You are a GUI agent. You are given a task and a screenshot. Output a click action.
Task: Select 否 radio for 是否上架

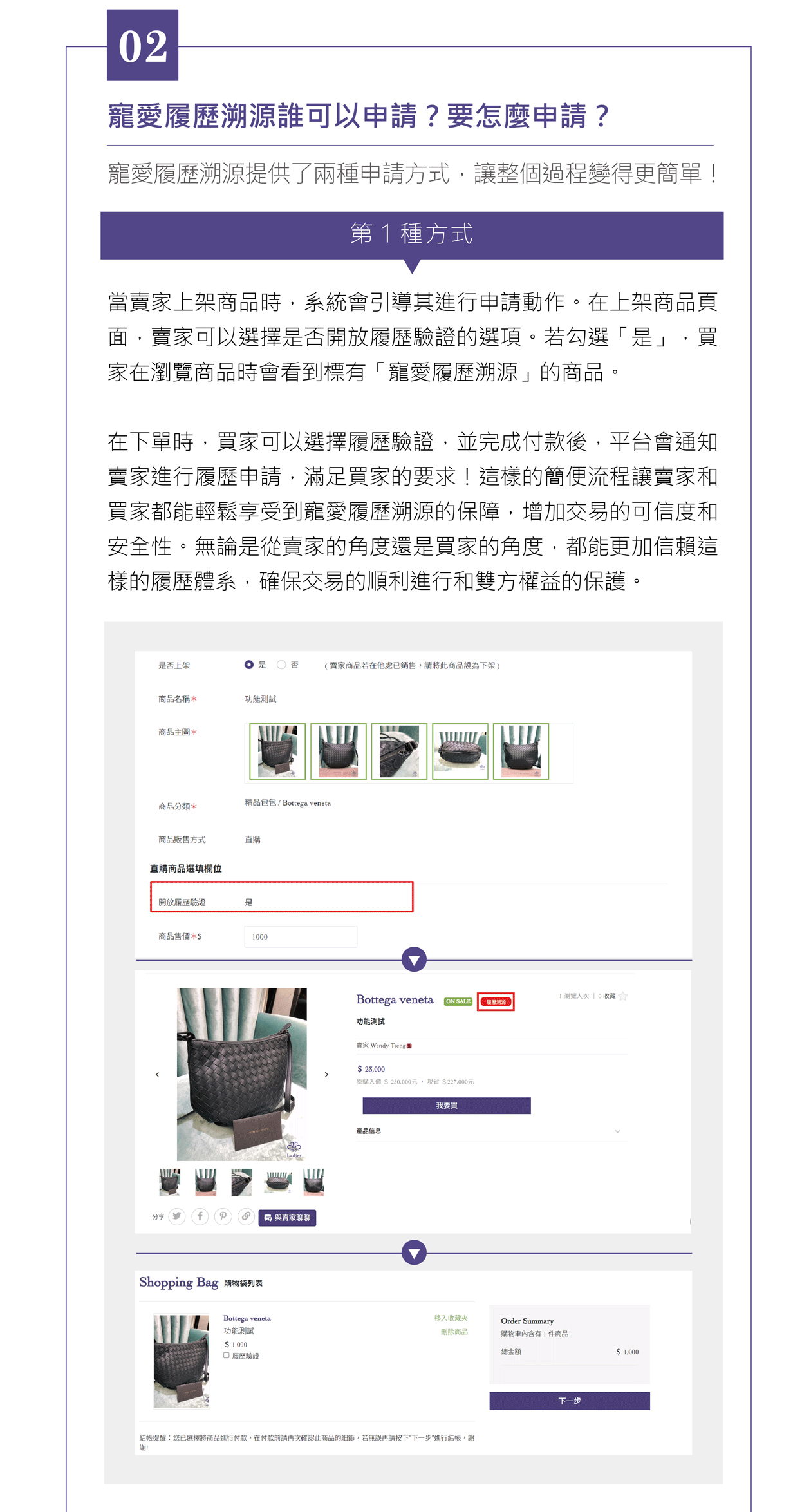(281, 665)
